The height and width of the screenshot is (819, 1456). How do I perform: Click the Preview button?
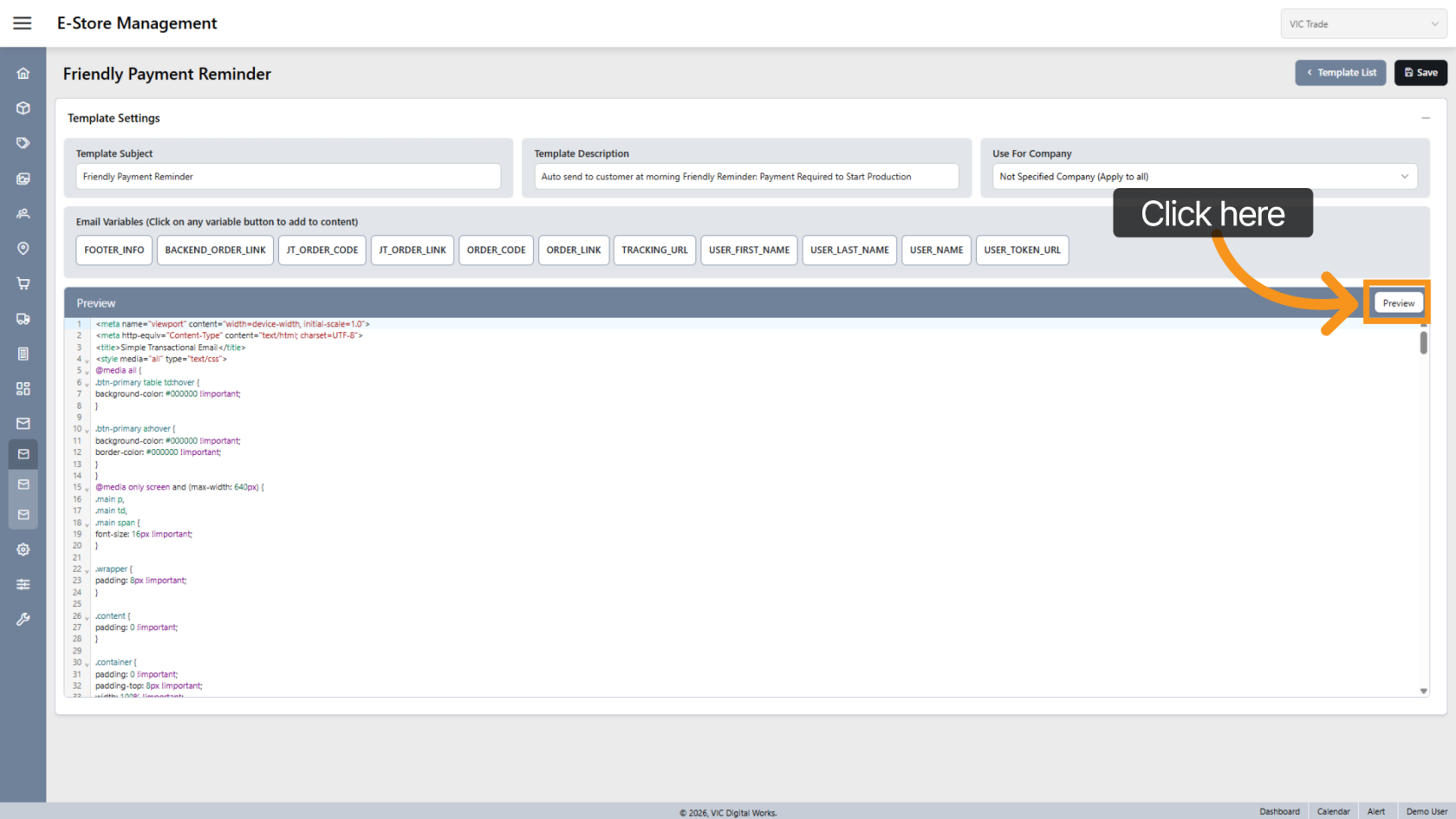pyautogui.click(x=1398, y=302)
